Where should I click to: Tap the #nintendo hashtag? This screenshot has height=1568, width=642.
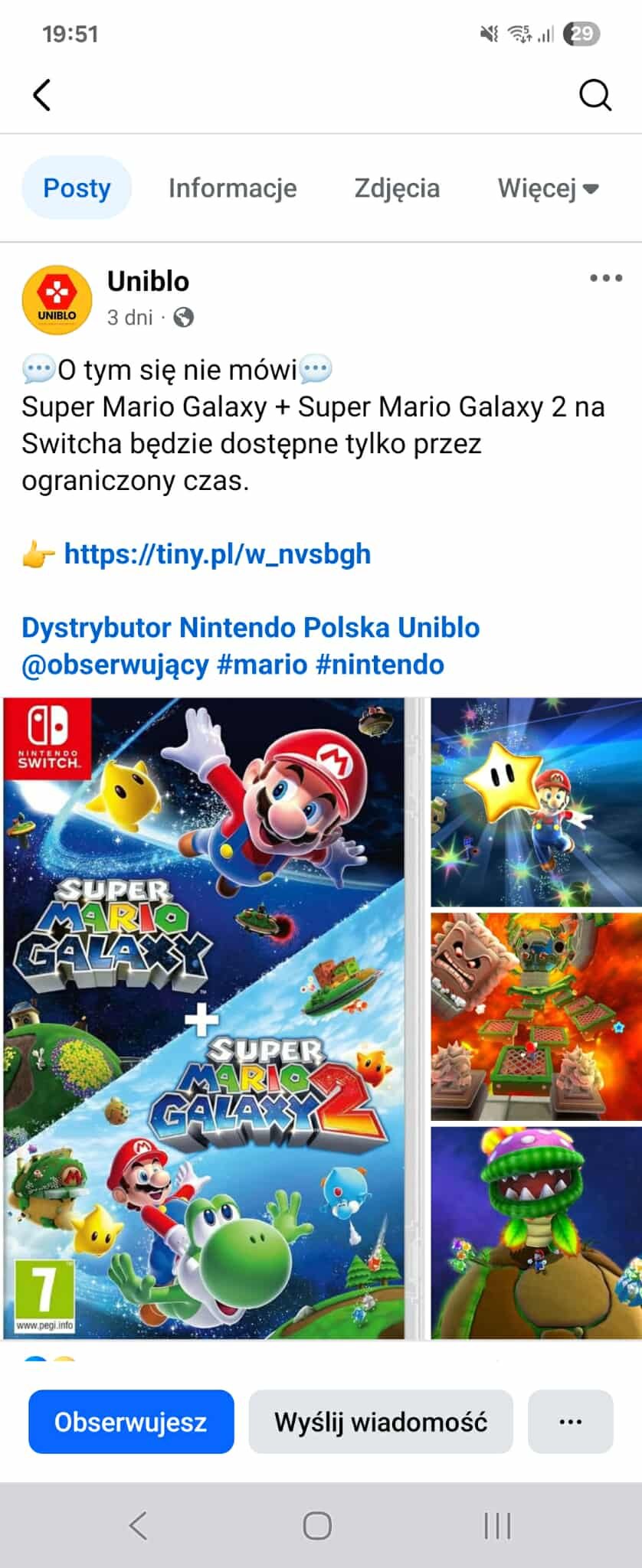(x=380, y=664)
